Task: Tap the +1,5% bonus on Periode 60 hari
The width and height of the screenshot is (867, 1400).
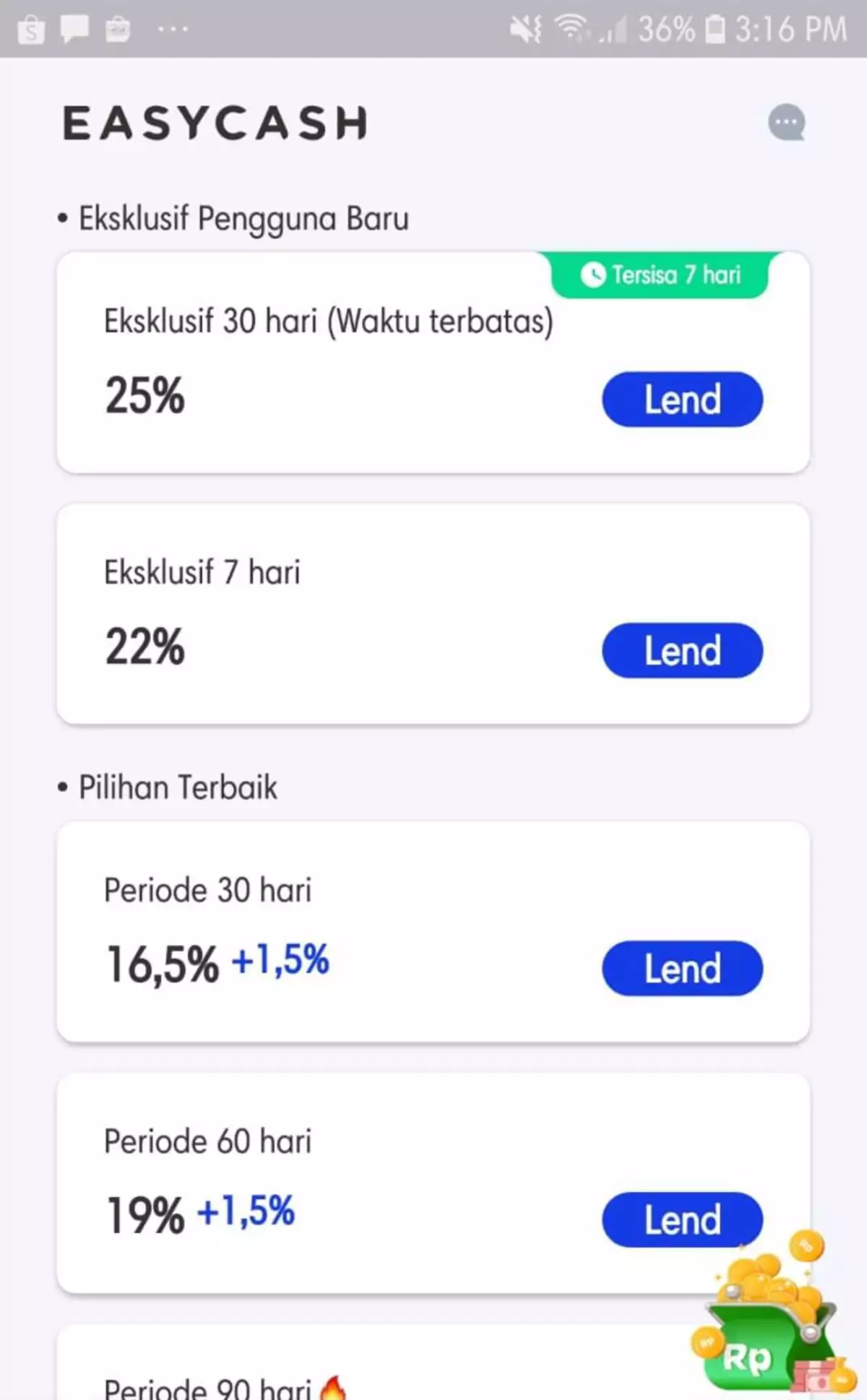Action: click(246, 1211)
